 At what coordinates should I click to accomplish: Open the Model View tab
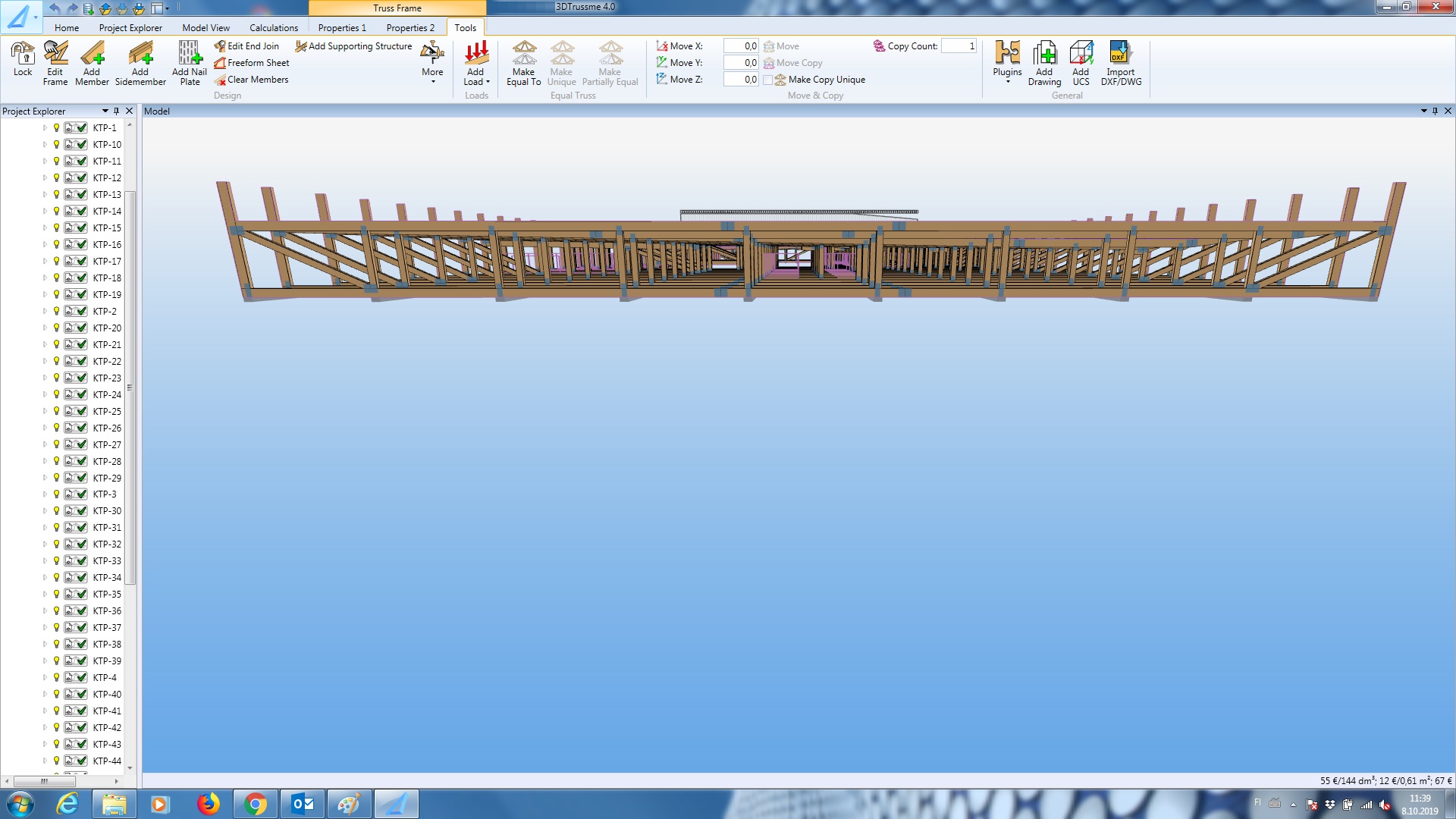(206, 28)
